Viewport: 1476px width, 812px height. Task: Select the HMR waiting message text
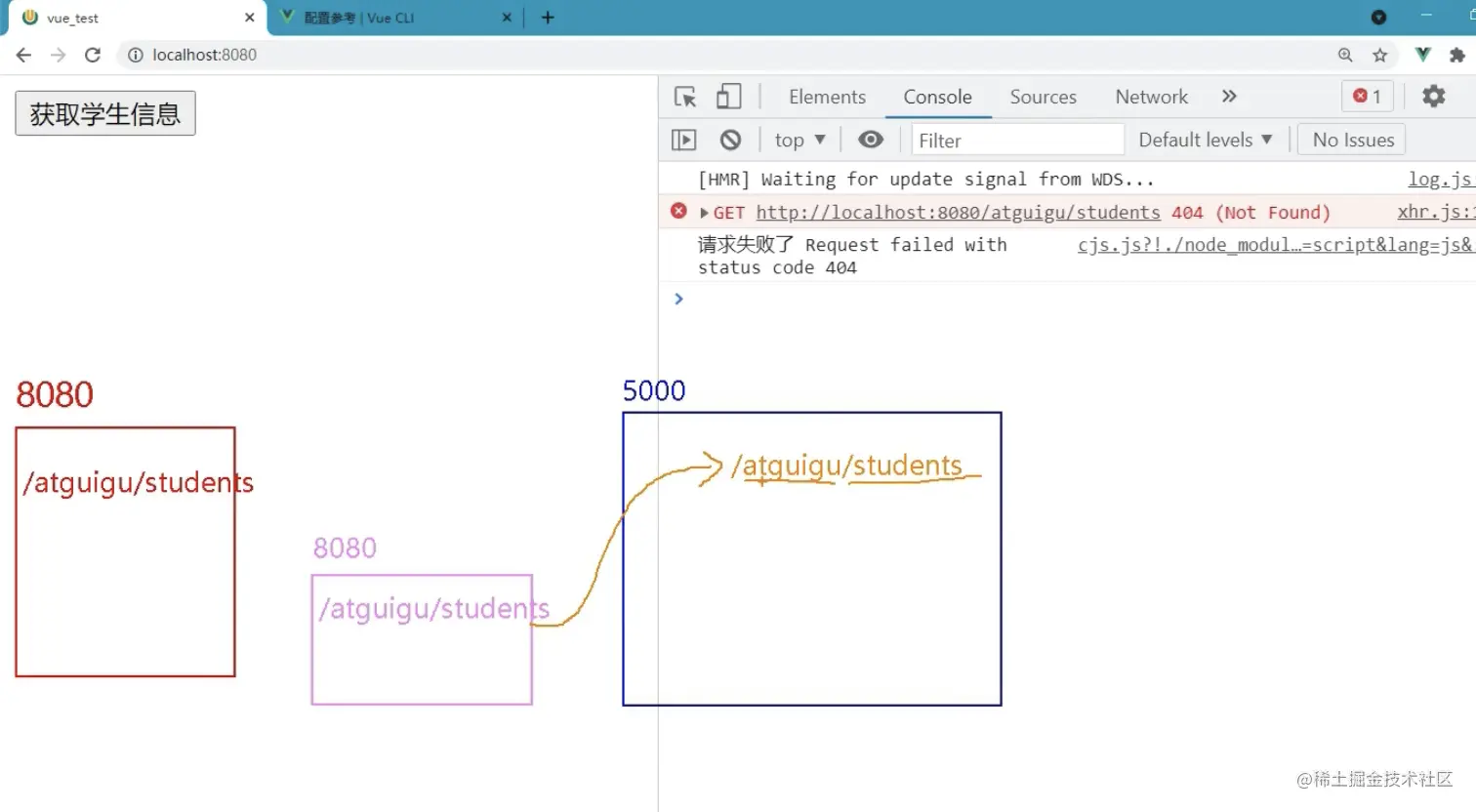pos(926,180)
